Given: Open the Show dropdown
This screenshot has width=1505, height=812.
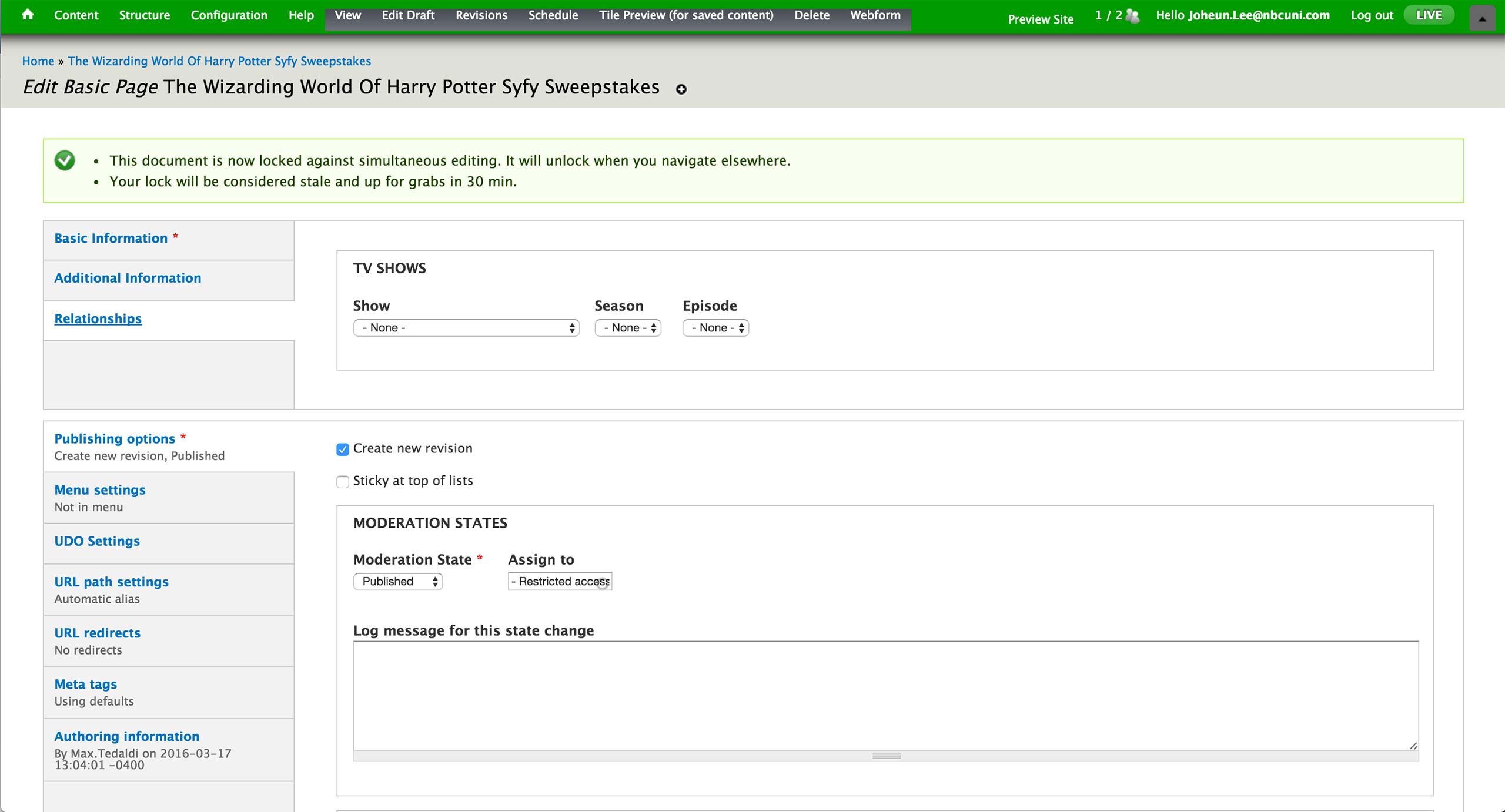Looking at the screenshot, I should click(466, 328).
